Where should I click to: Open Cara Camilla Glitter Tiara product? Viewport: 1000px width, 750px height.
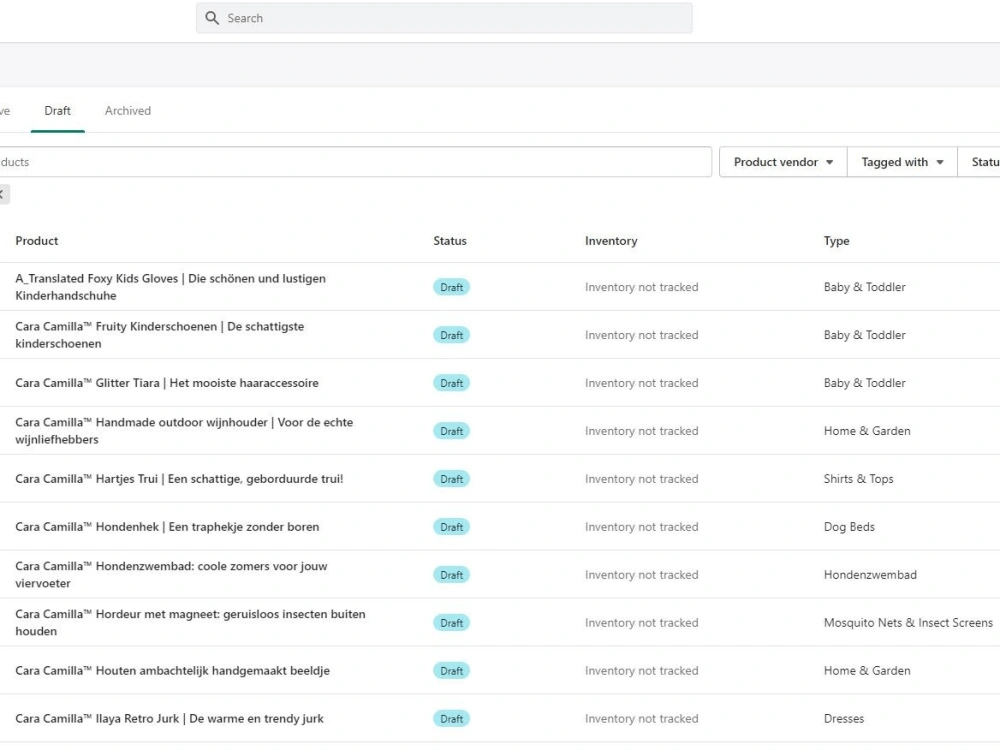167,383
